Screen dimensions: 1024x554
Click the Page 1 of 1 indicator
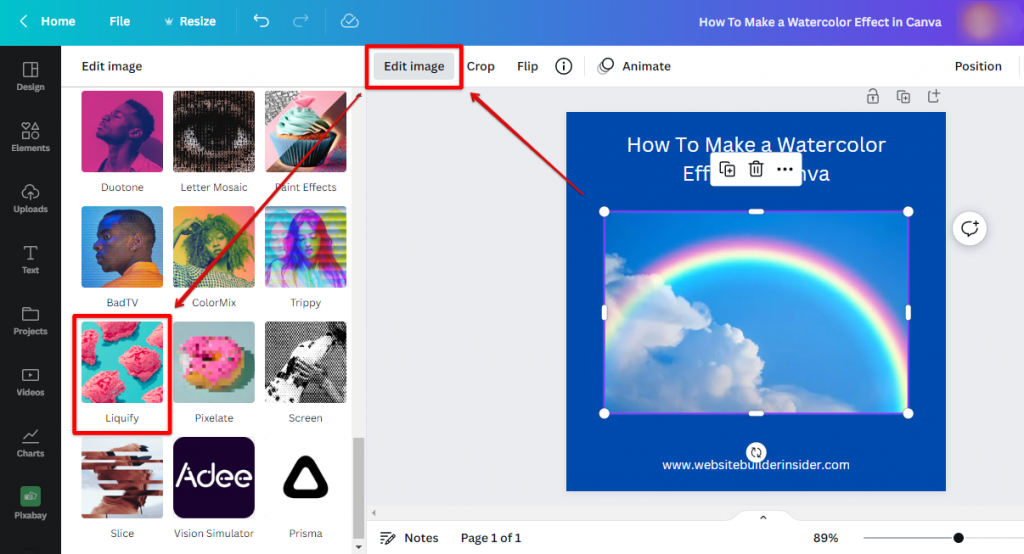pos(490,538)
